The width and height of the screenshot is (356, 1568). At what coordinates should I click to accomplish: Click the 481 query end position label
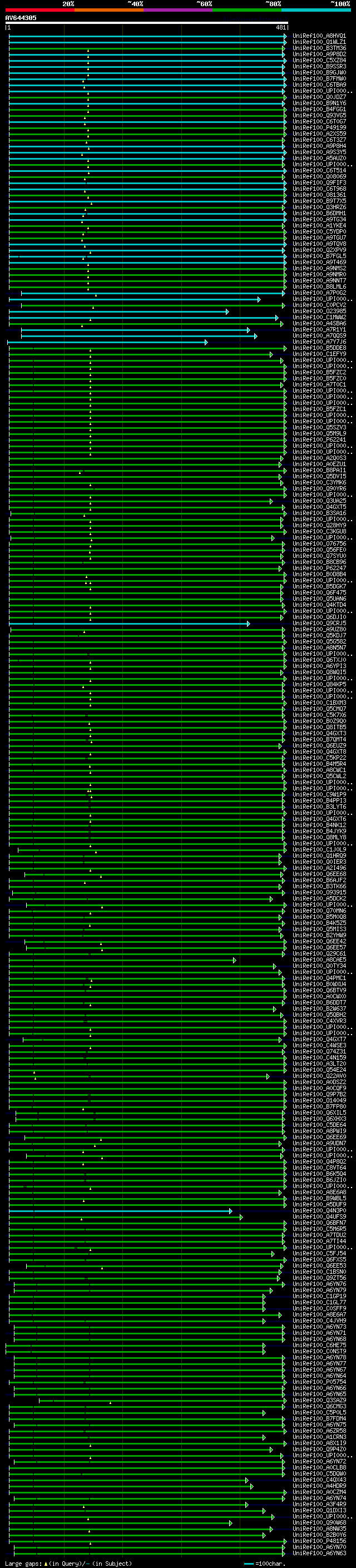280,27
